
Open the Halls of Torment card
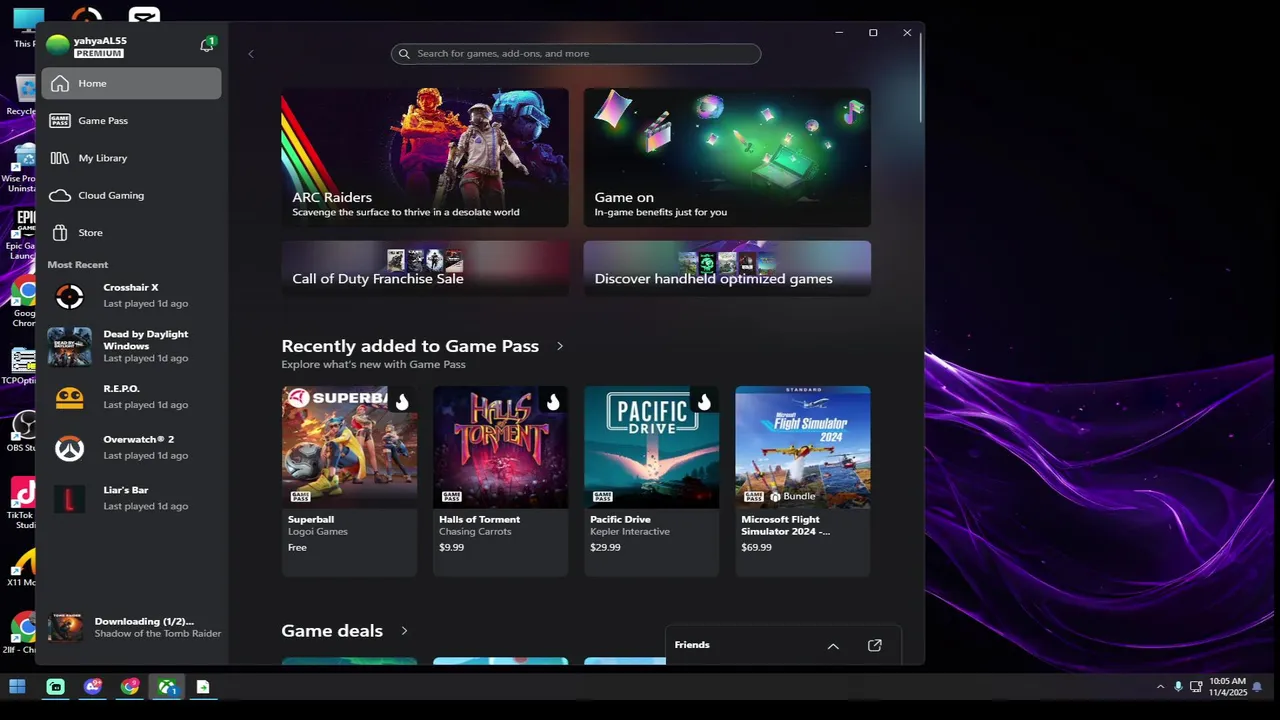pyautogui.click(x=500, y=481)
